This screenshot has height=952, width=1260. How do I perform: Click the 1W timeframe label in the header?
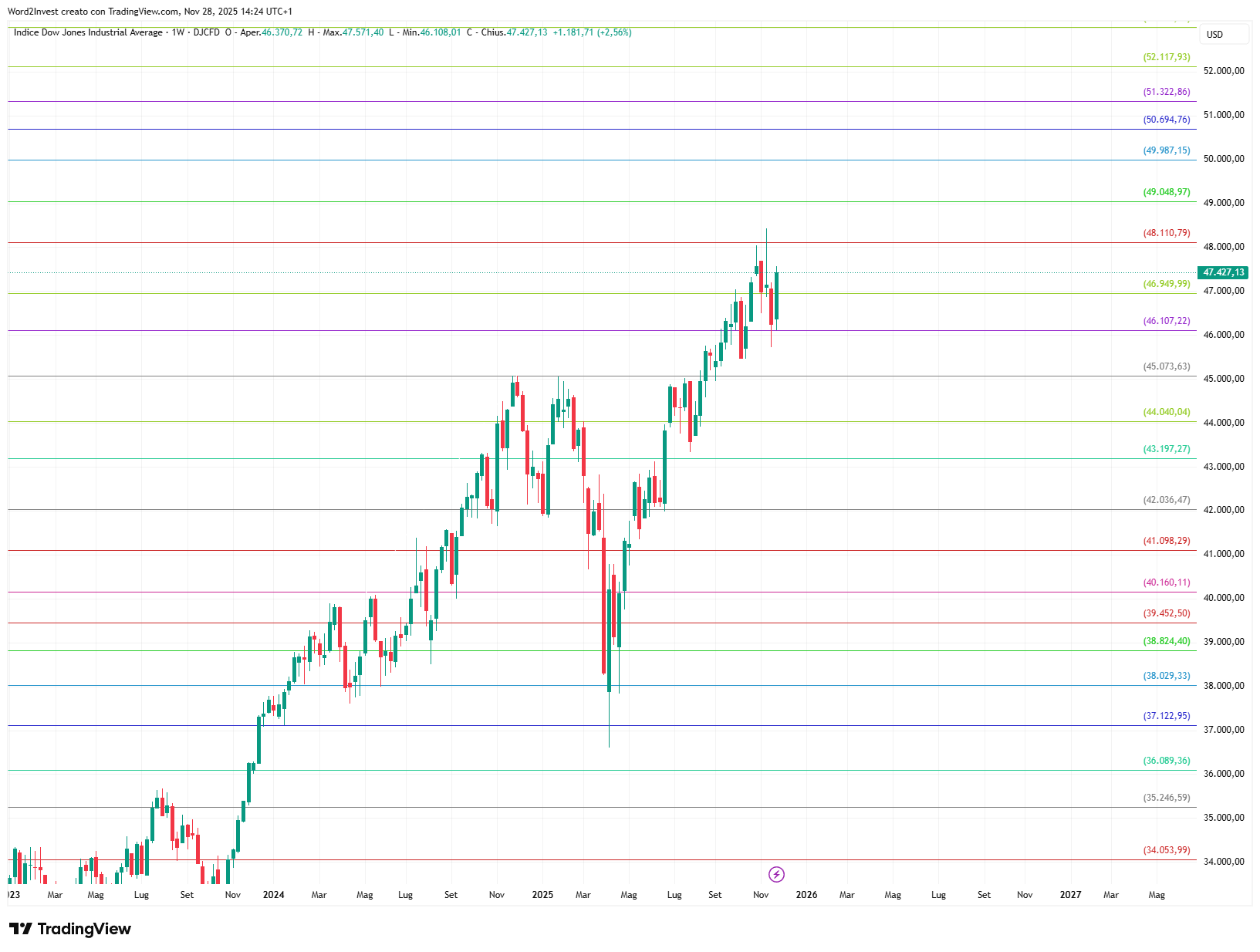pyautogui.click(x=178, y=32)
